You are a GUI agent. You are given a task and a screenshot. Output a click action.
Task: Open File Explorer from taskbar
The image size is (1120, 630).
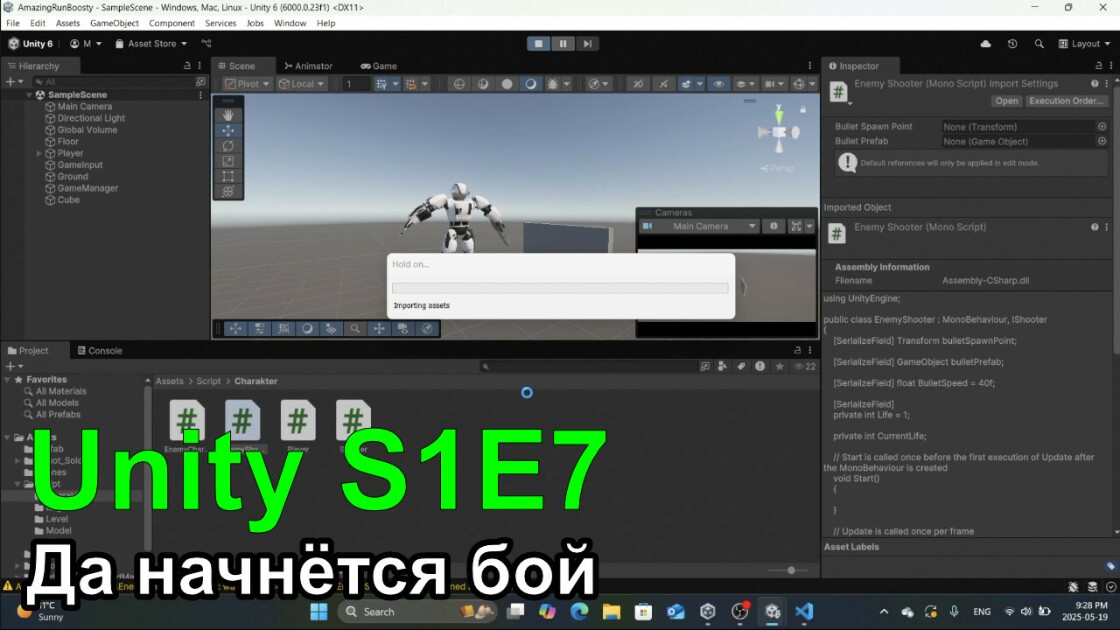pos(611,611)
